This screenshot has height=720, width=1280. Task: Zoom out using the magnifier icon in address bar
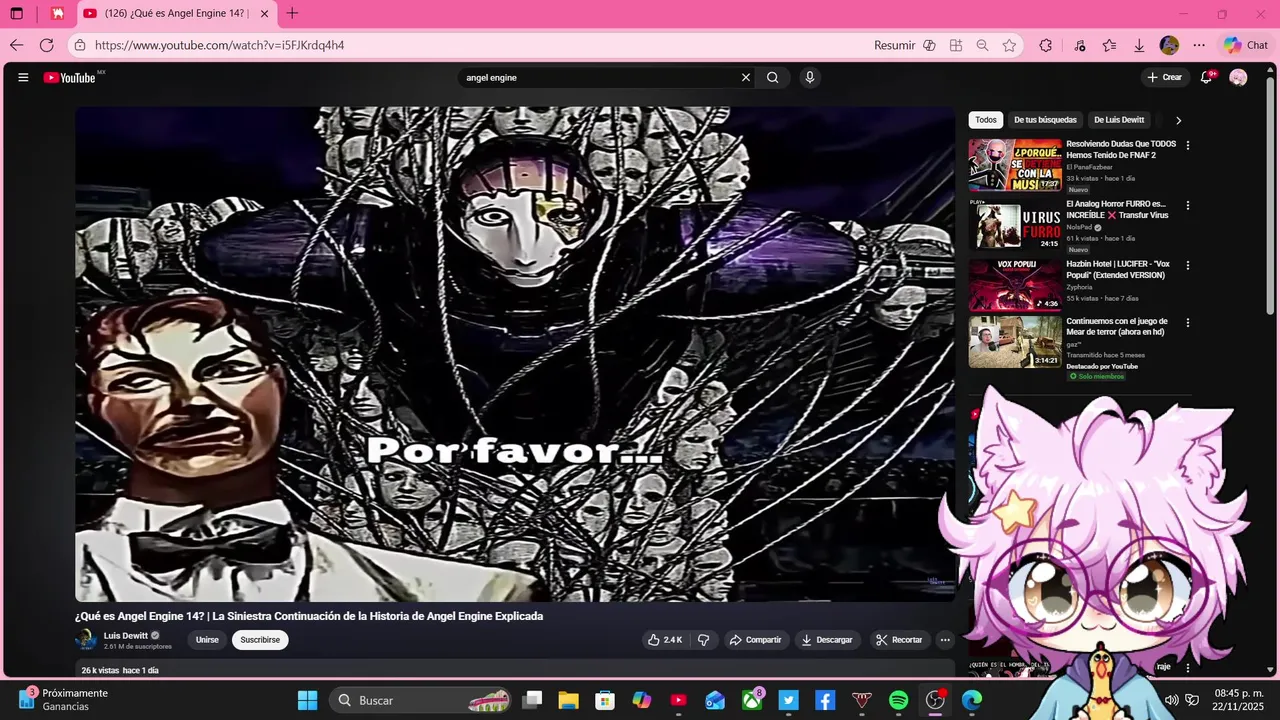point(982,45)
